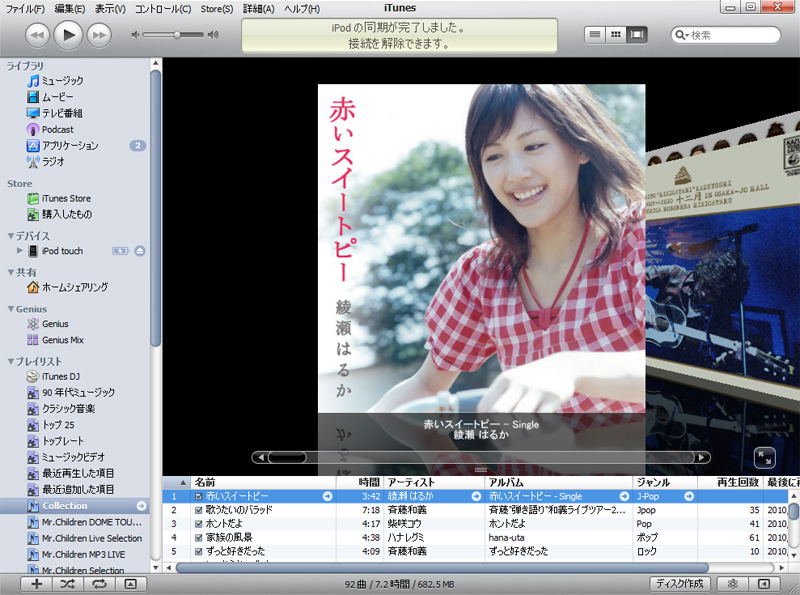Eject the iPod touch
Image resolution: width=800 pixels, height=595 pixels.
click(140, 251)
